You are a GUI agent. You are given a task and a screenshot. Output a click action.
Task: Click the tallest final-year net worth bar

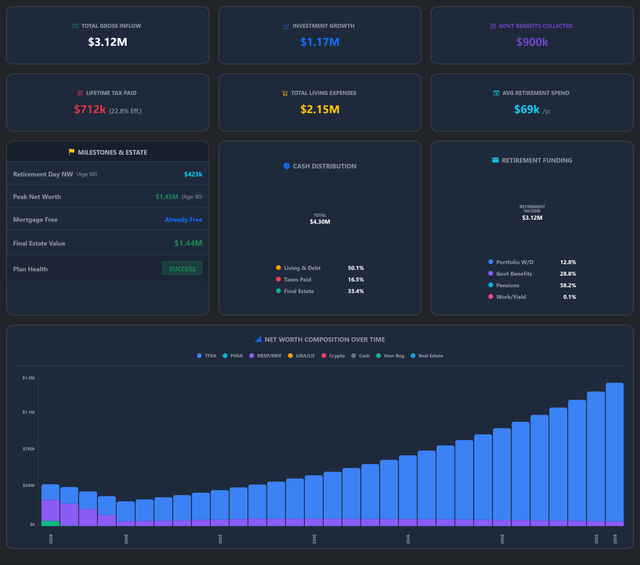point(615,452)
